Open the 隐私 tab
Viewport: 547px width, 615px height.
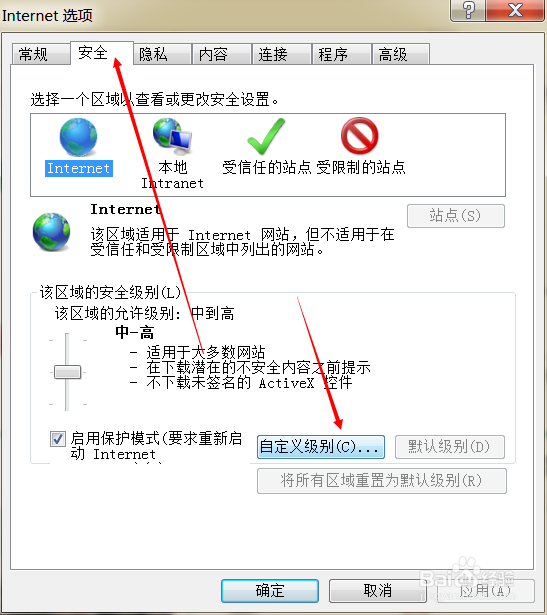point(162,54)
